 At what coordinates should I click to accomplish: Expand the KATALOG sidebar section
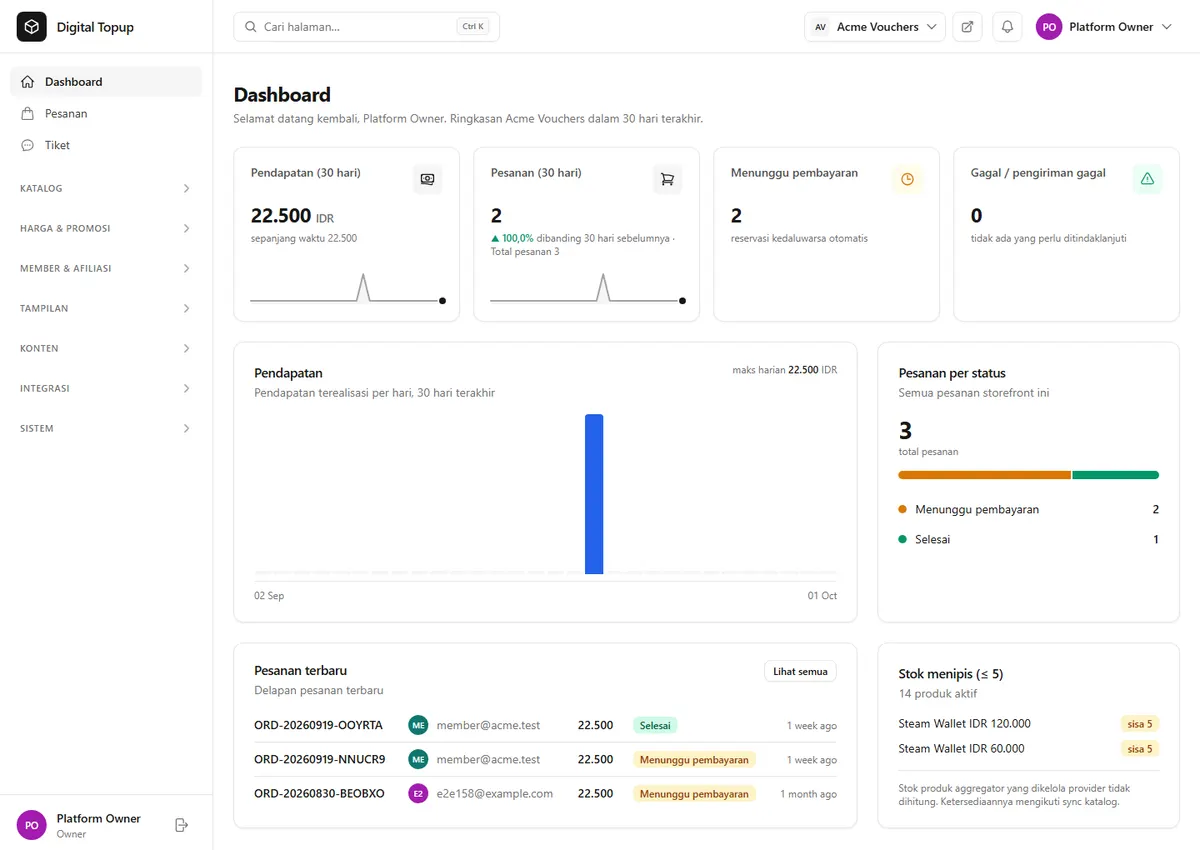click(106, 188)
